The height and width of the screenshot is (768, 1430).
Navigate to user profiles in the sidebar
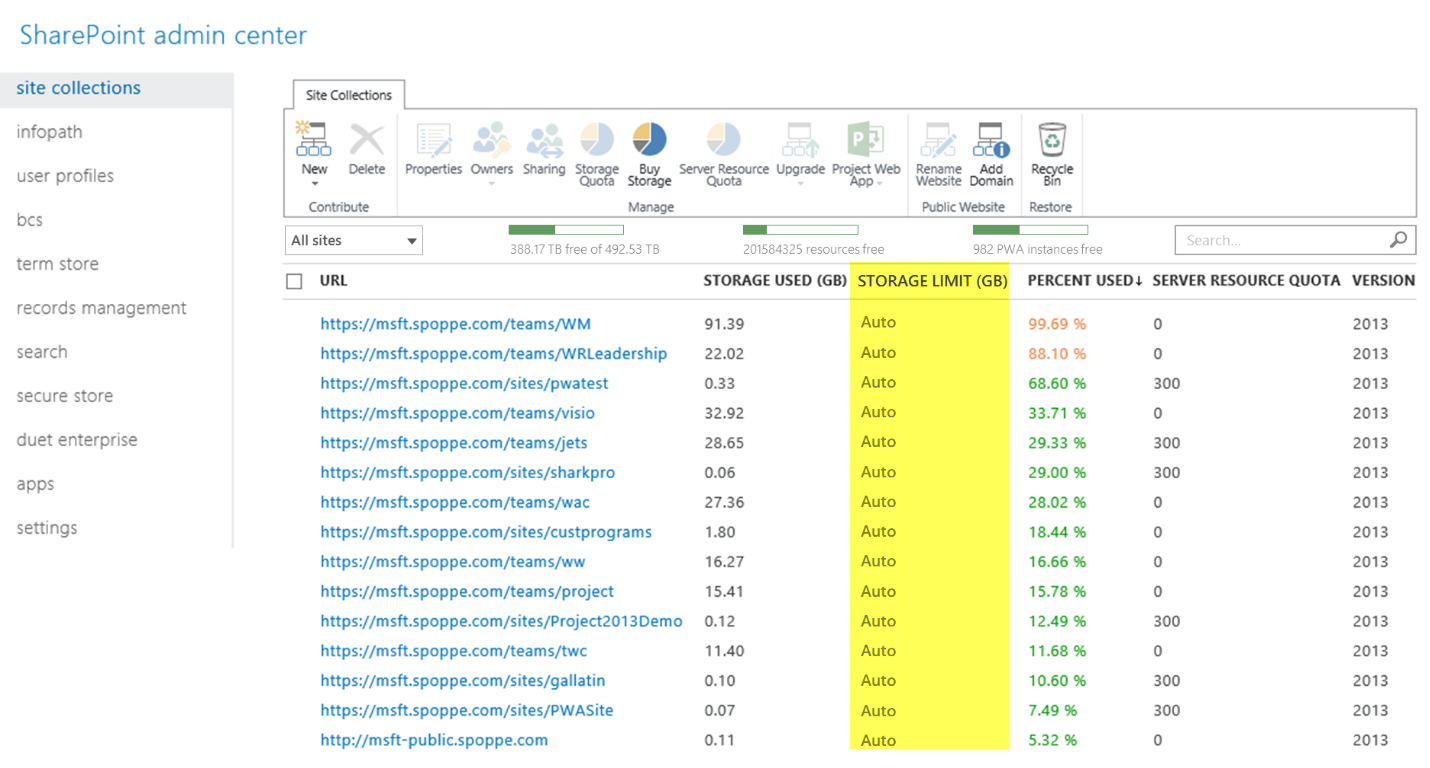pos(64,175)
